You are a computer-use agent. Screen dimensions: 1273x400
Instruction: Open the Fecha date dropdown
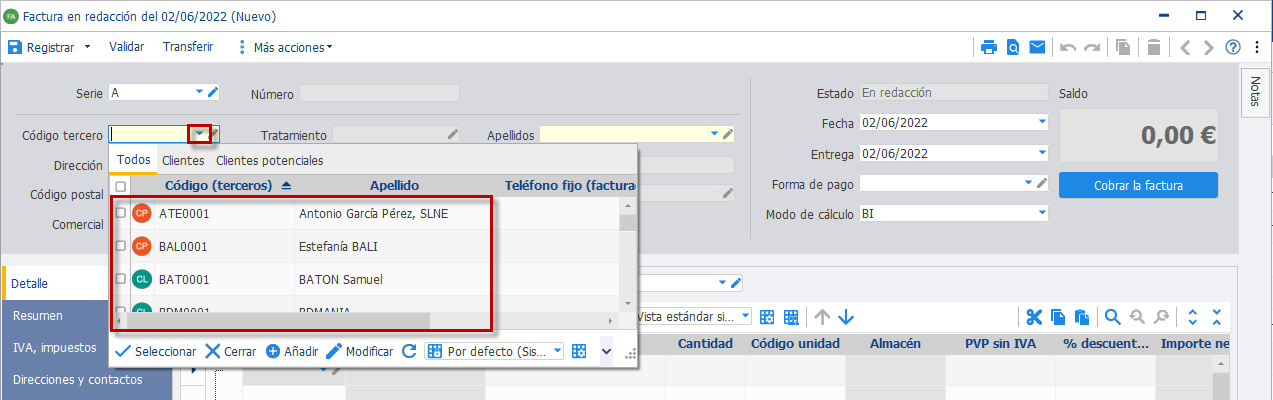[x=1042, y=122]
